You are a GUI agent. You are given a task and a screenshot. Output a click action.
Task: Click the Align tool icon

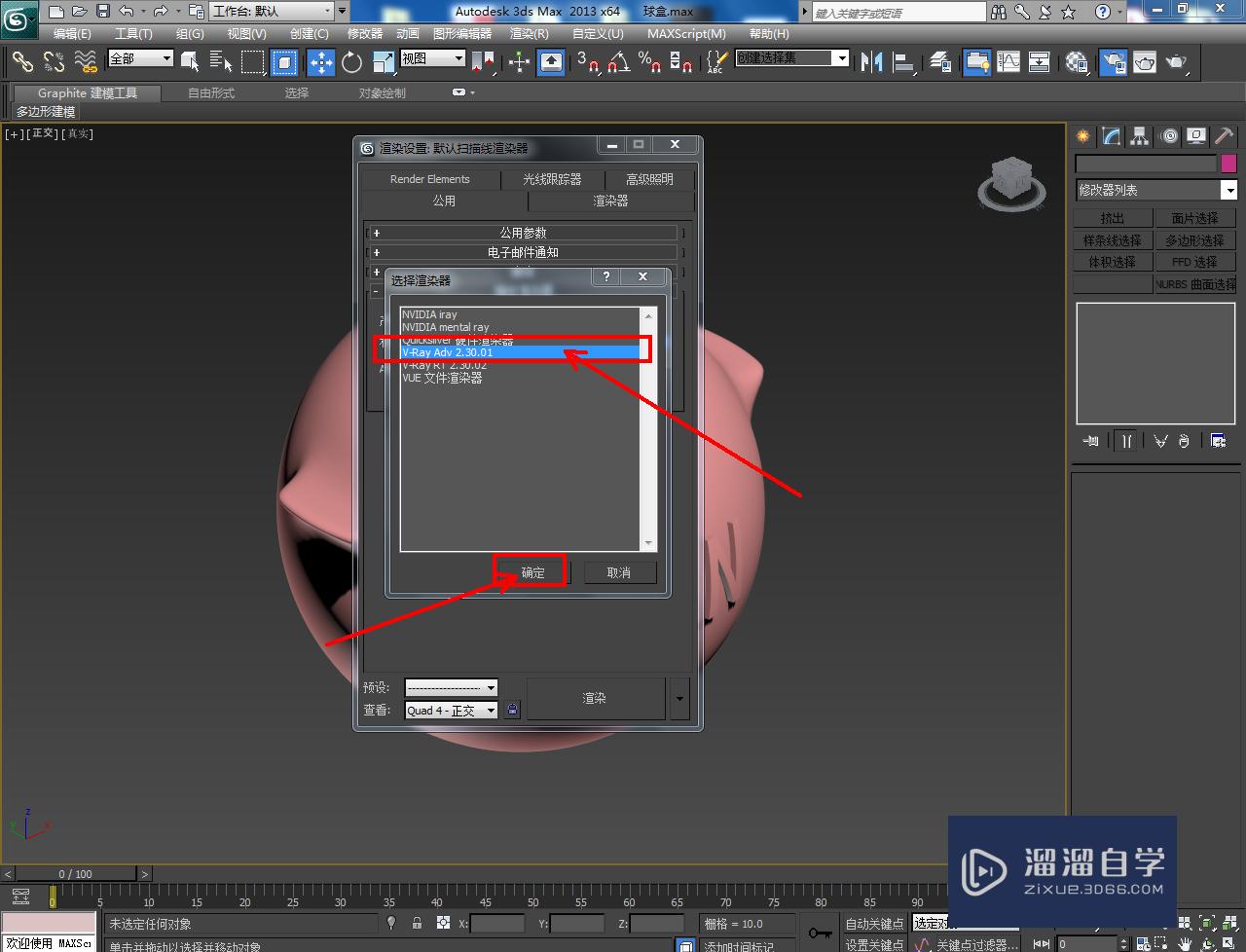tap(904, 62)
